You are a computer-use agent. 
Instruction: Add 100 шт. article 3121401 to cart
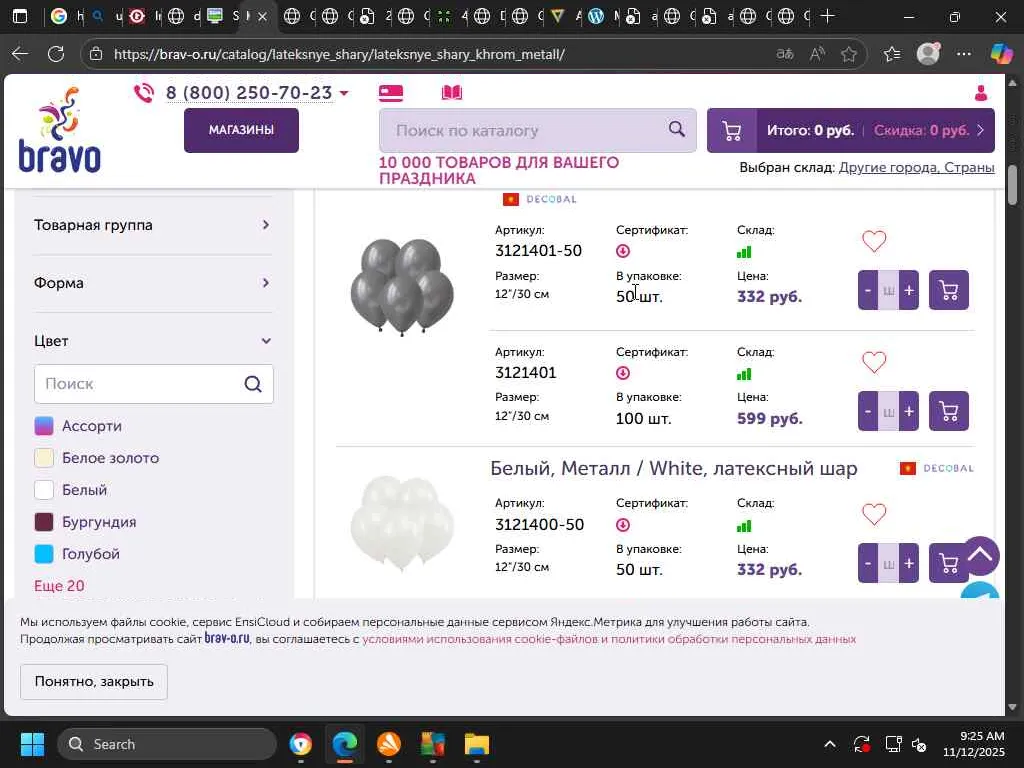click(x=948, y=411)
